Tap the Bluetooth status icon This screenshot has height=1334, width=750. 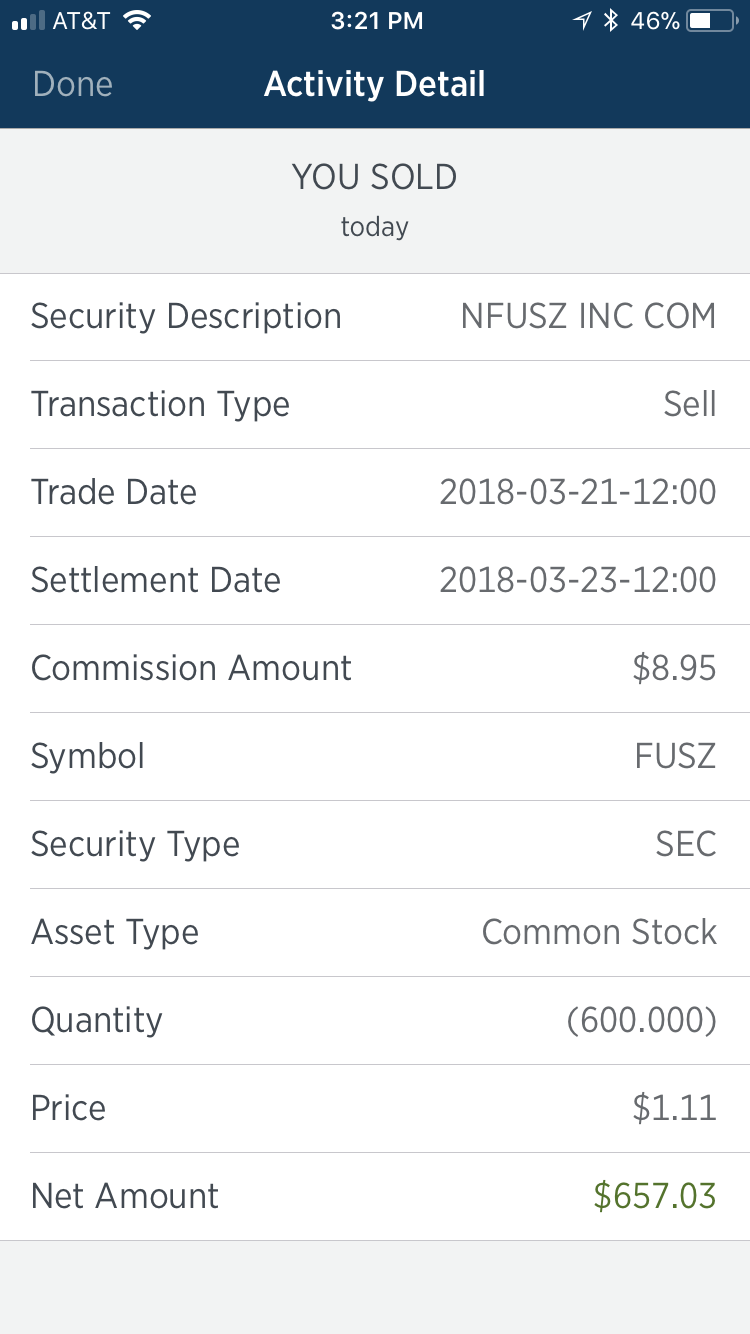pyautogui.click(x=611, y=21)
